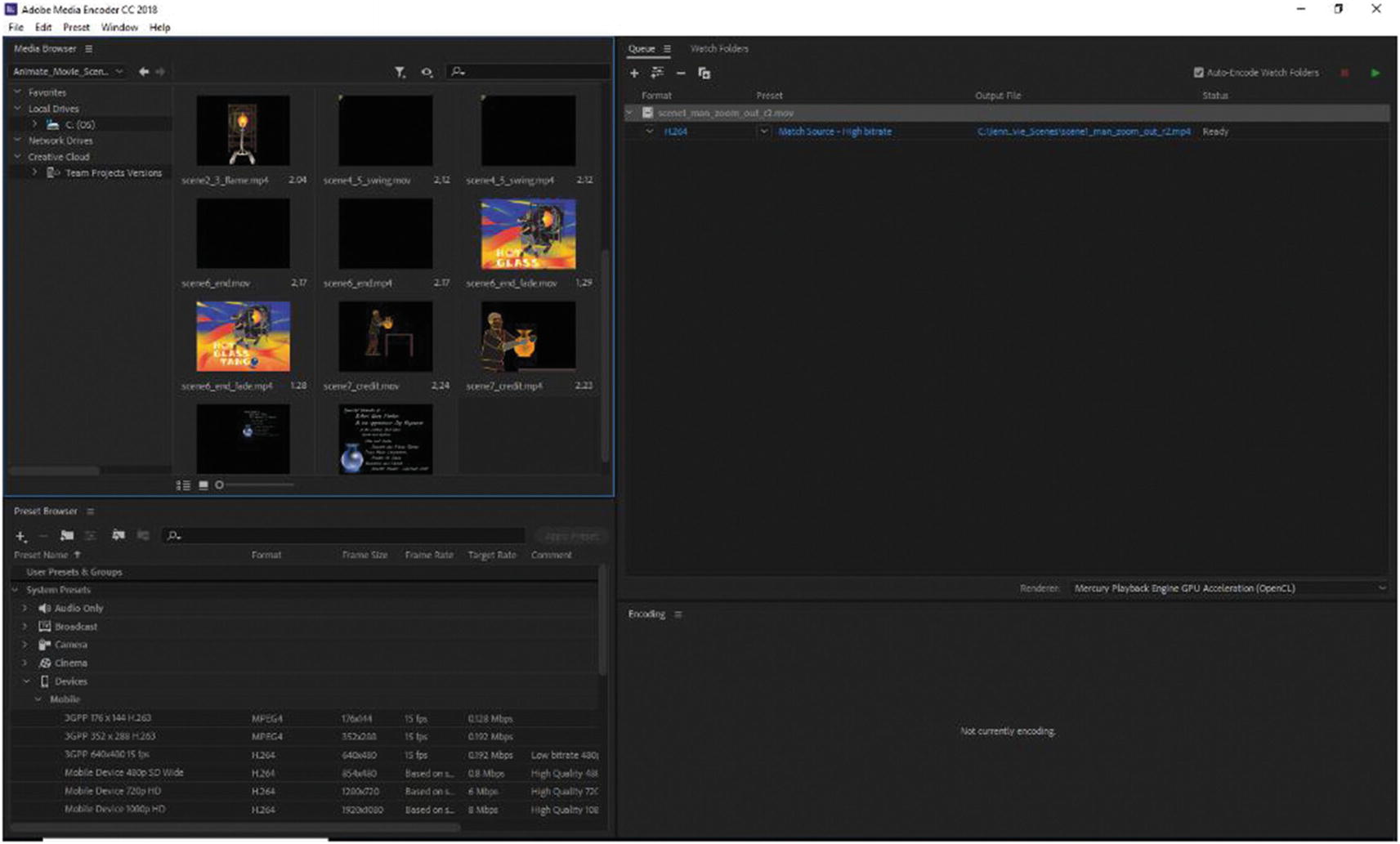Click the green Start Queue play button
Viewport: 1400px width, 844px height.
pyautogui.click(x=1375, y=73)
